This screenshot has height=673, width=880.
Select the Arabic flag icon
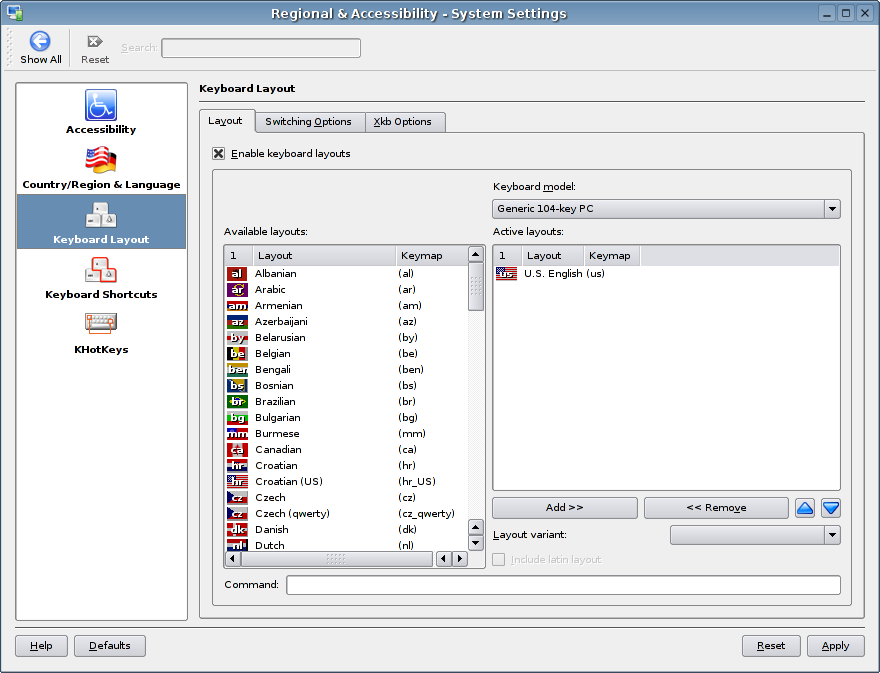[x=237, y=290]
